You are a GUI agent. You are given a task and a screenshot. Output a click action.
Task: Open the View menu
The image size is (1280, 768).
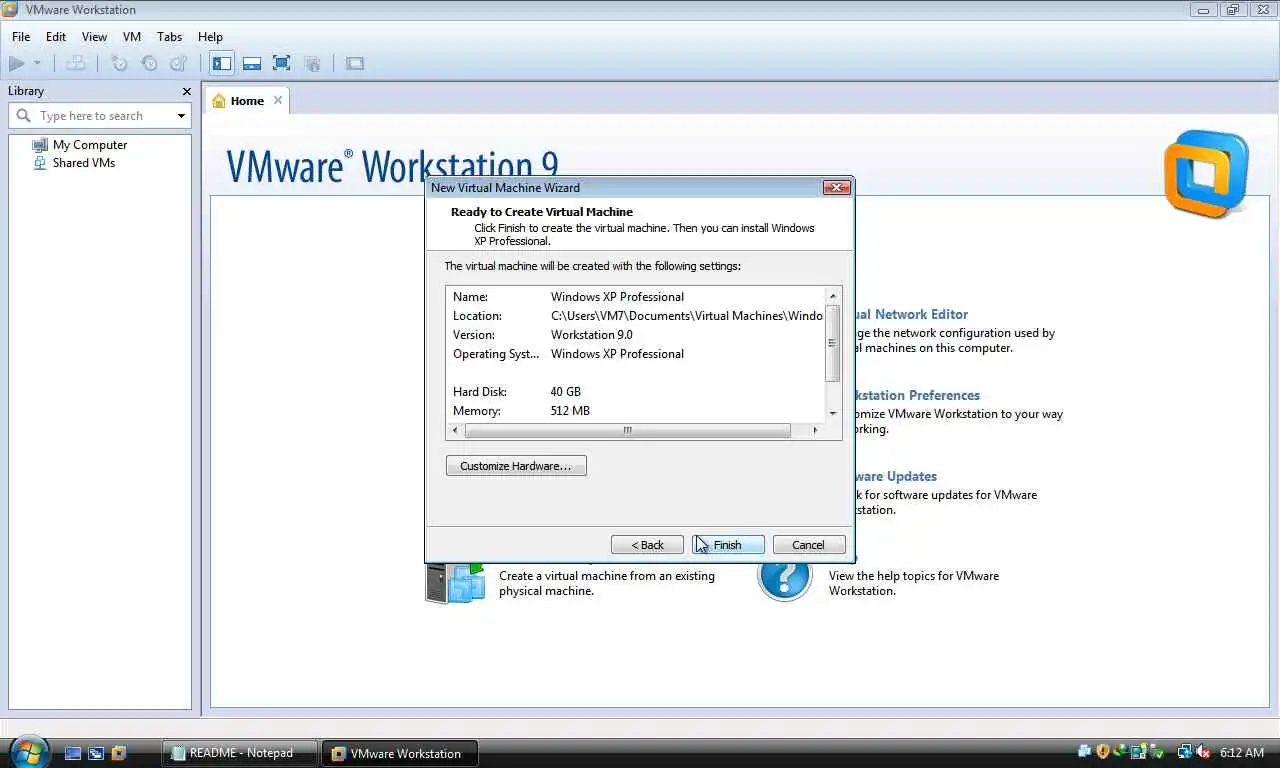94,36
